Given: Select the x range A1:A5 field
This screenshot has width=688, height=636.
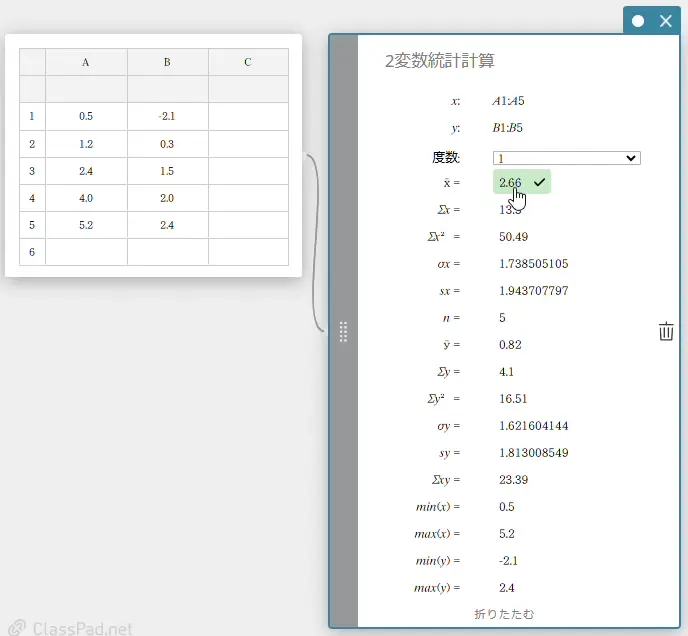Looking at the screenshot, I should point(508,101).
